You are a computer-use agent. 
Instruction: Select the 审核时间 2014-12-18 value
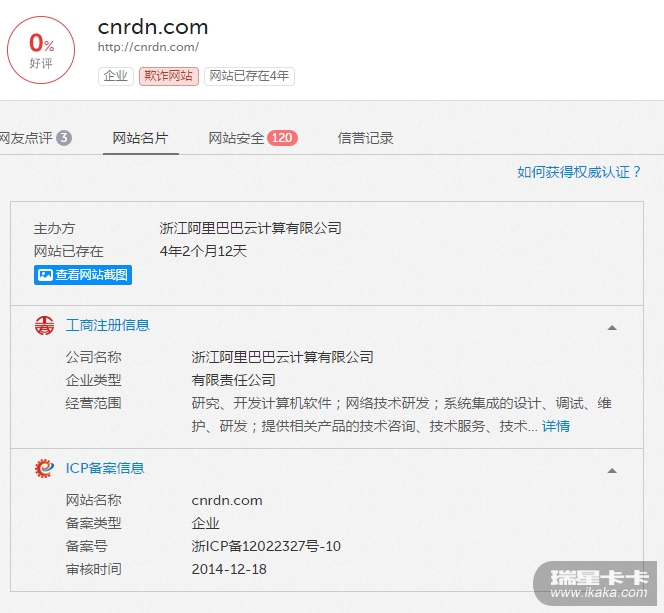[x=229, y=569]
